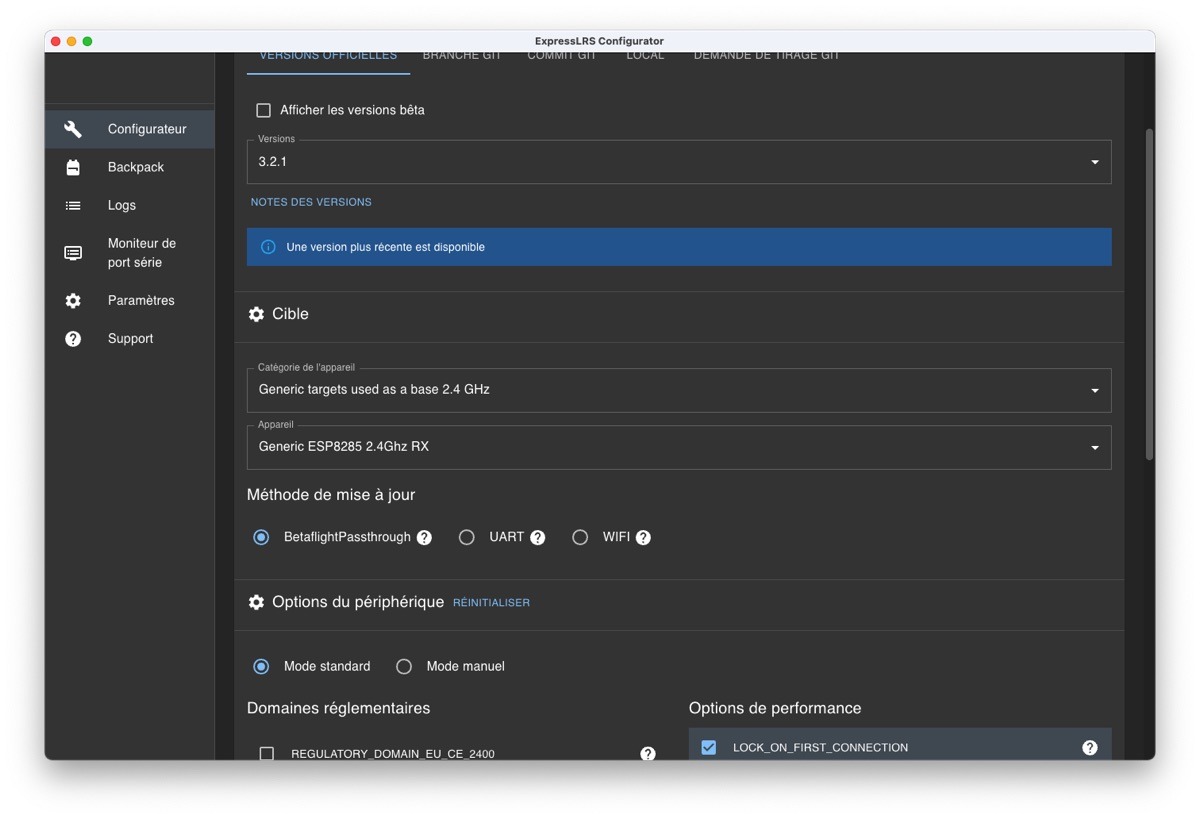Open Catégorie de l'appareil dropdown
Image resolution: width=1200 pixels, height=819 pixels.
(x=679, y=390)
